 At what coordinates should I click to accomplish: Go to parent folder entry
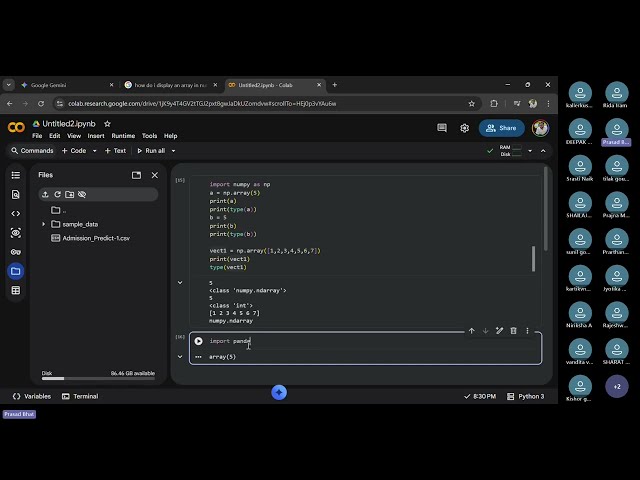[59, 210]
